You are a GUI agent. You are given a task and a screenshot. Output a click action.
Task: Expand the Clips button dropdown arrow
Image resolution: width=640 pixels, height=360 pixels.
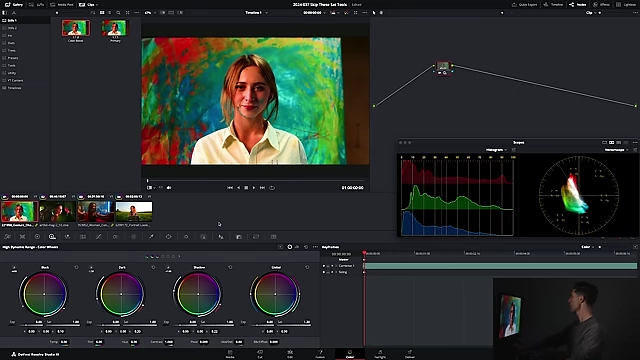[x=97, y=4]
